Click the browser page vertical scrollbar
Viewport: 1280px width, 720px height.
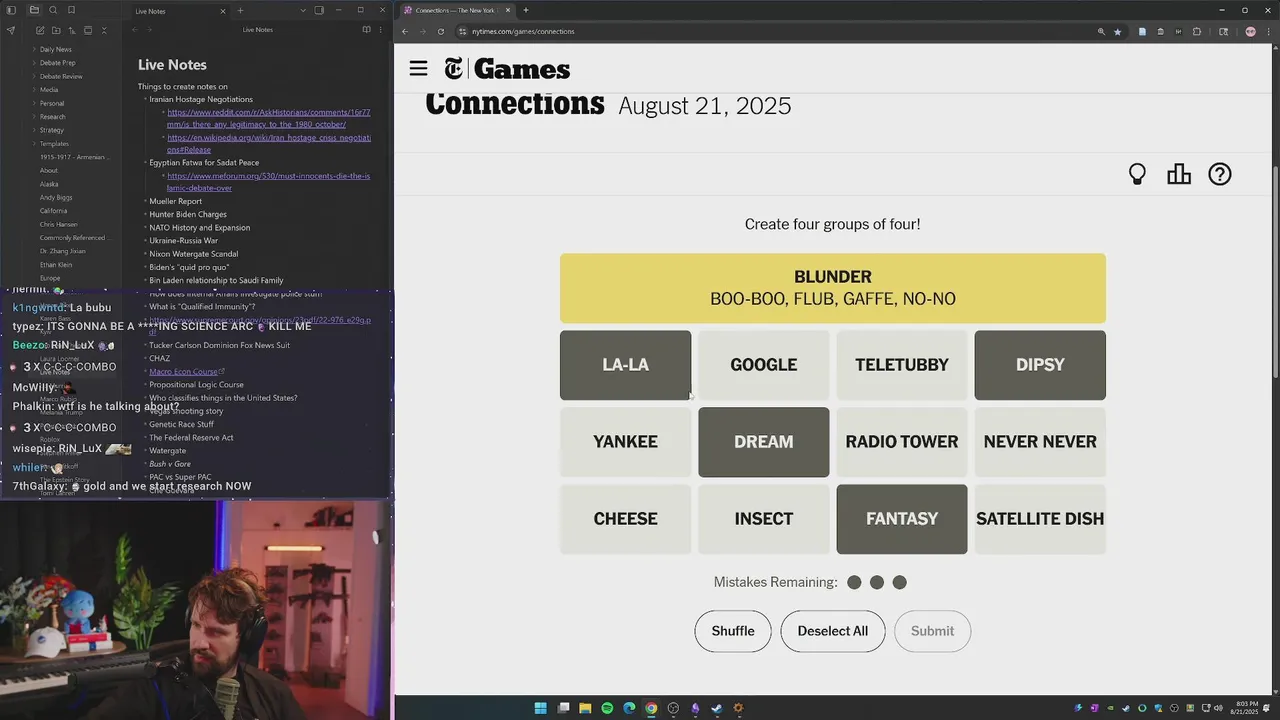point(1275,270)
